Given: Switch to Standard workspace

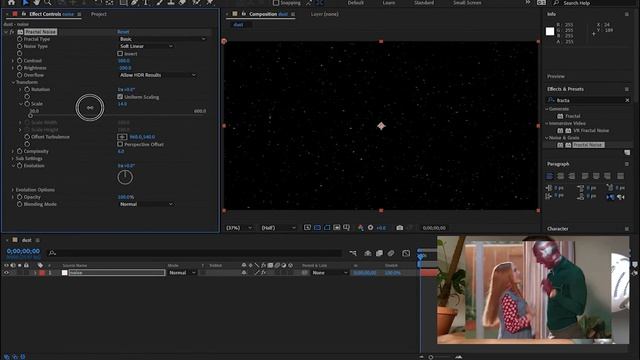Looking at the screenshot, I should pos(424,3).
